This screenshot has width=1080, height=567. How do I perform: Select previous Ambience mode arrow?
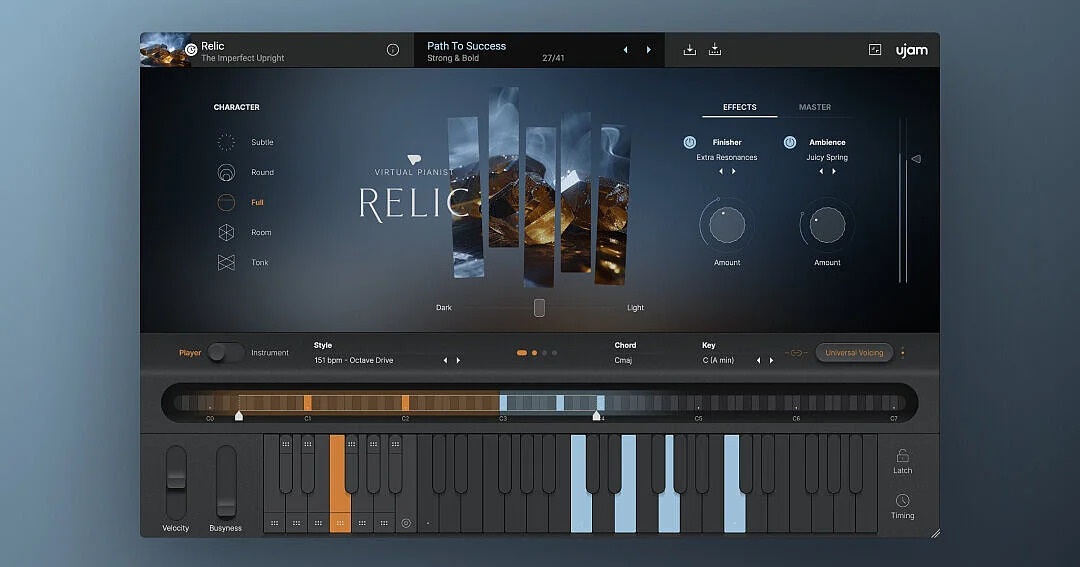tap(821, 172)
